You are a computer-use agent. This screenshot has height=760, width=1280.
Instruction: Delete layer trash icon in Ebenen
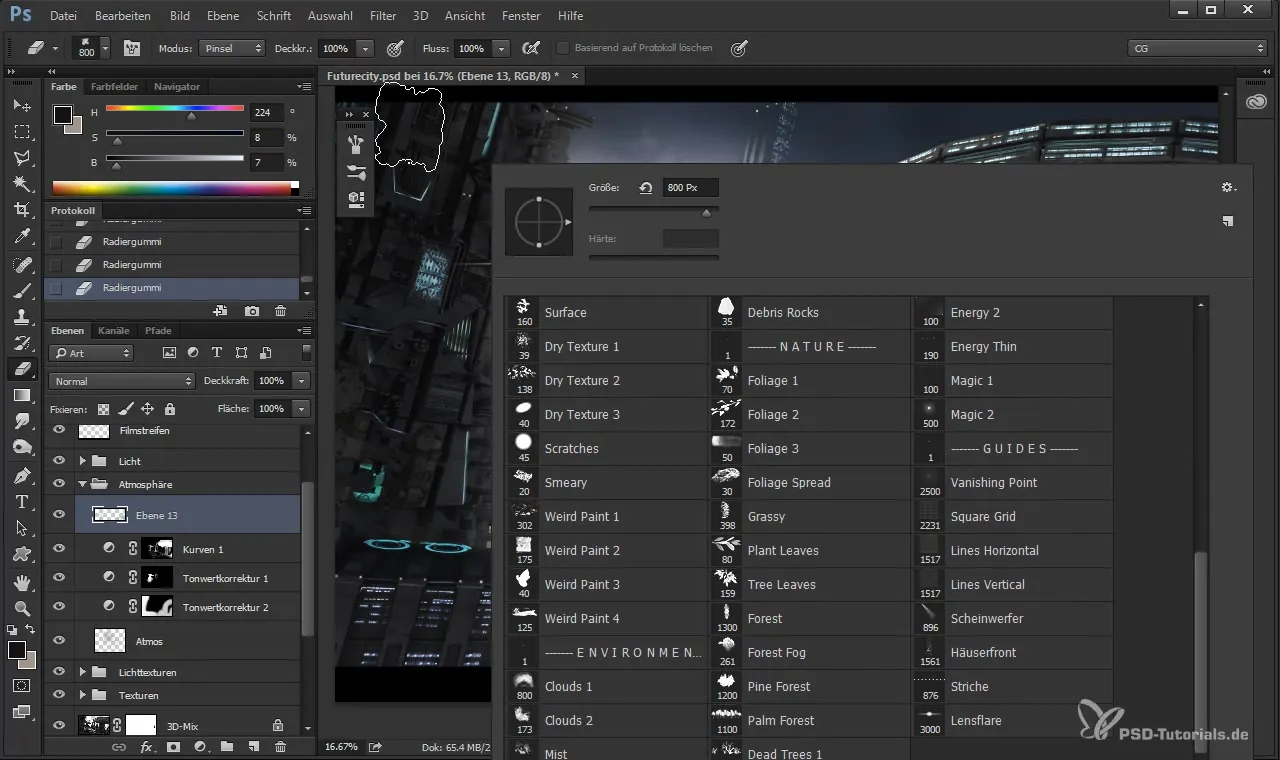280,746
